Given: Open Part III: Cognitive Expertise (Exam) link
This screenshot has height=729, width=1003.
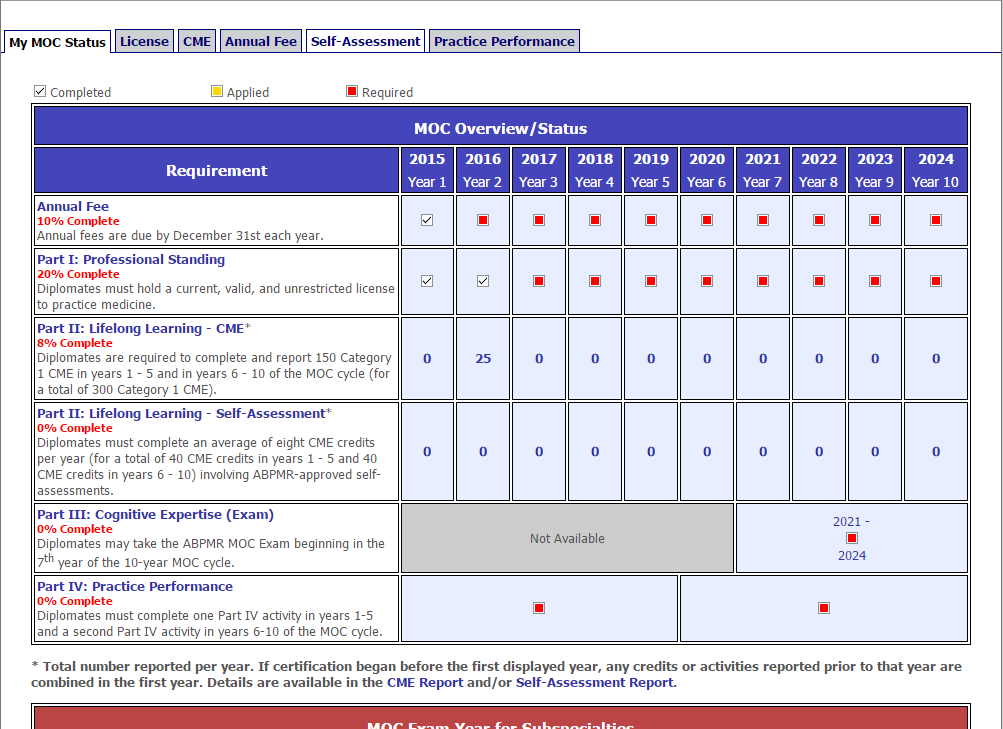Looking at the screenshot, I should pyautogui.click(x=155, y=515).
